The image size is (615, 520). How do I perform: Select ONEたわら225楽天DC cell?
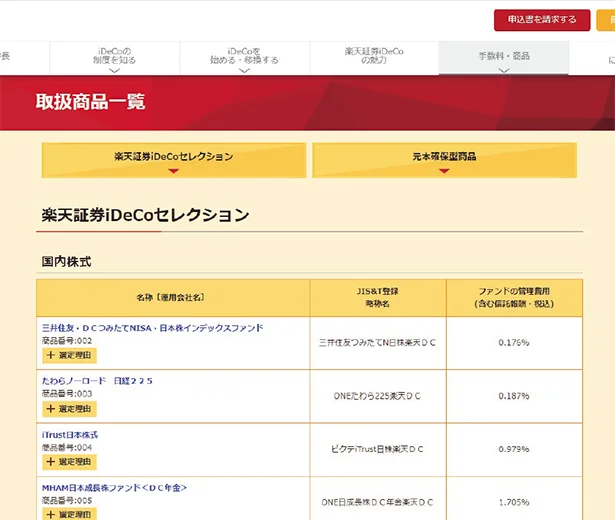coord(378,396)
